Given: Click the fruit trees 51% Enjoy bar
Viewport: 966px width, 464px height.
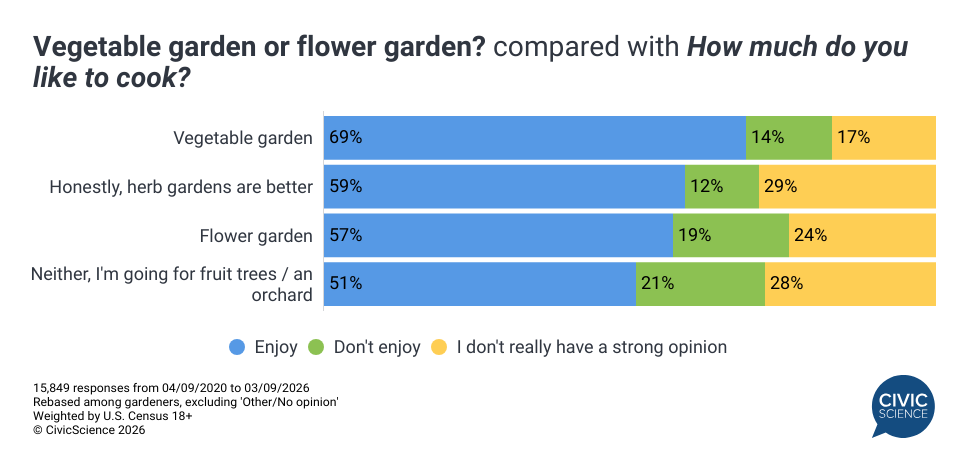Looking at the screenshot, I should point(480,284).
